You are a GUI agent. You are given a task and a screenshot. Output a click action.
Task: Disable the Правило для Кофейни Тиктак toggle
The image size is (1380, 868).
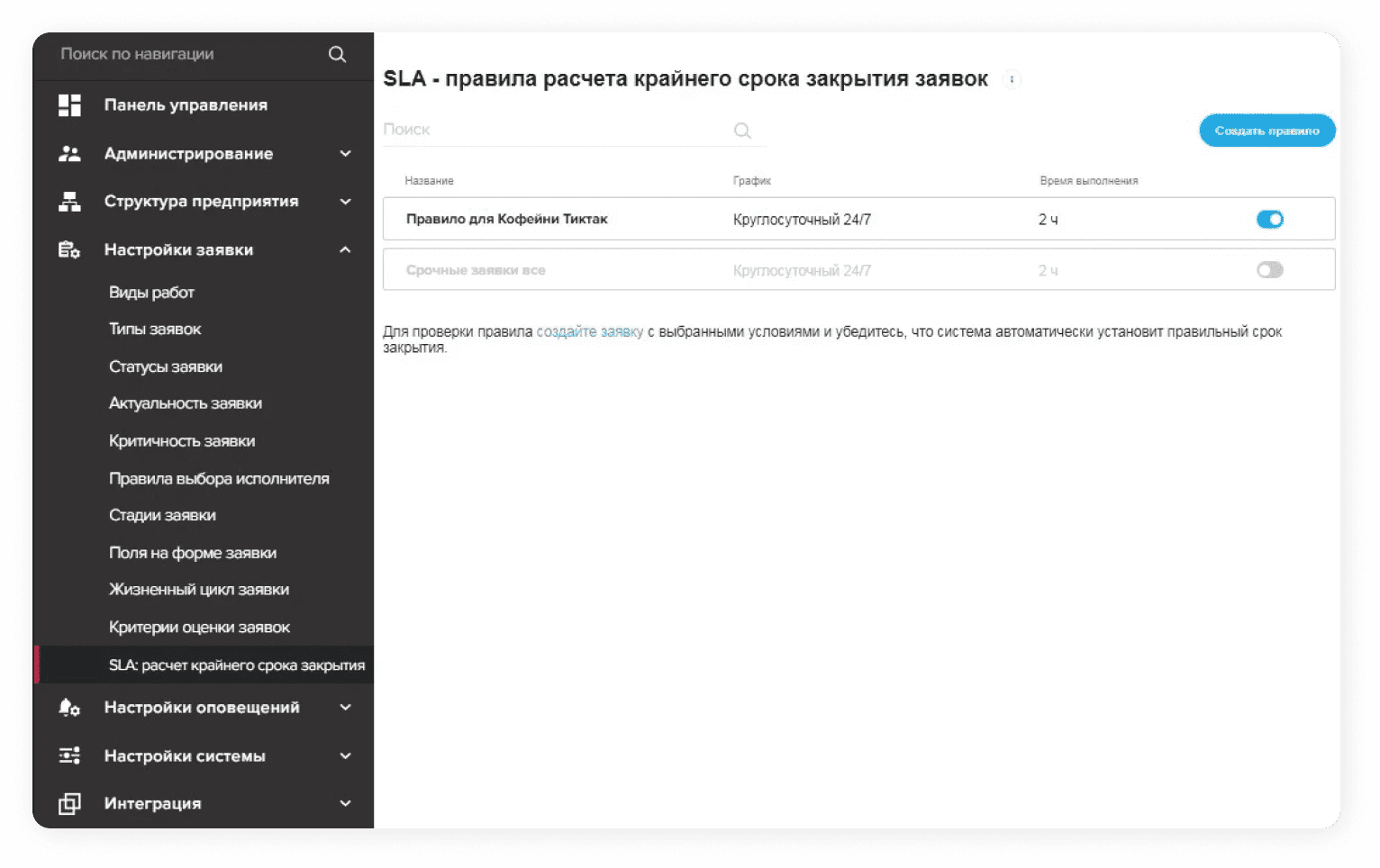pos(1270,219)
